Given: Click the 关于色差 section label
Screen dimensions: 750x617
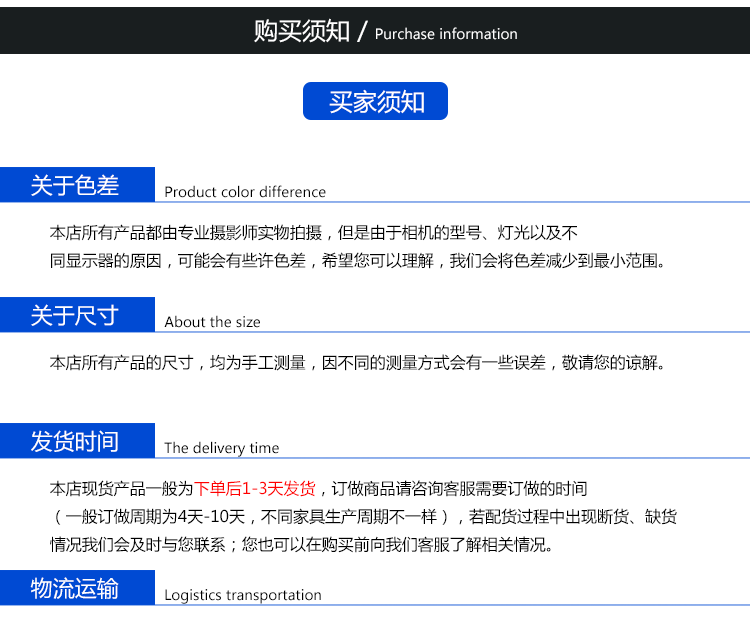Looking at the screenshot, I should tap(77, 185).
